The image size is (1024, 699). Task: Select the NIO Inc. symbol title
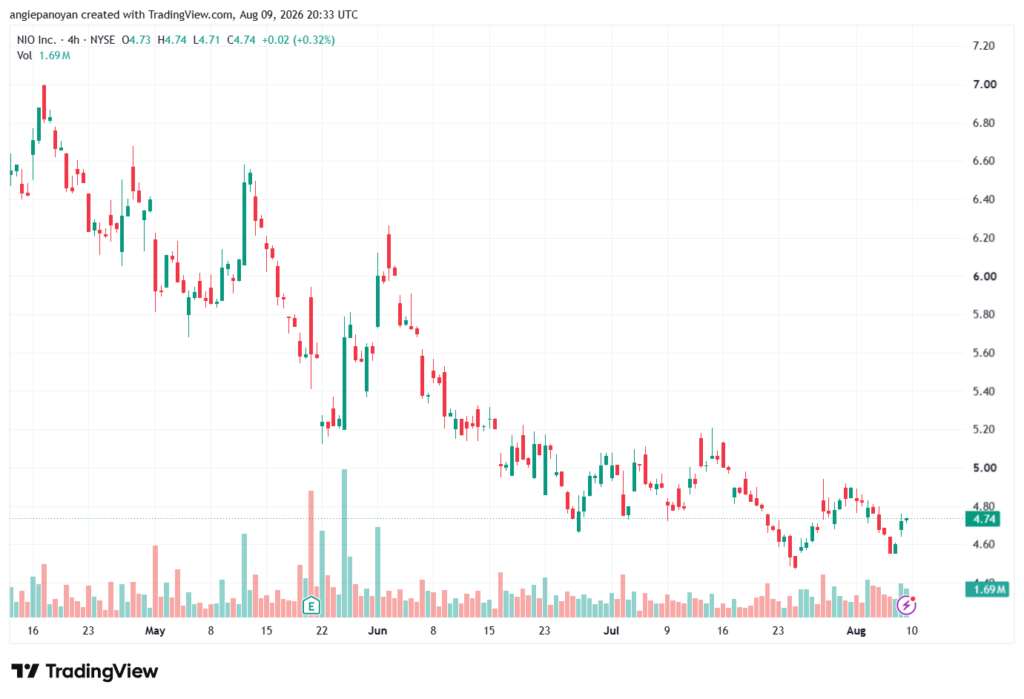coord(37,40)
